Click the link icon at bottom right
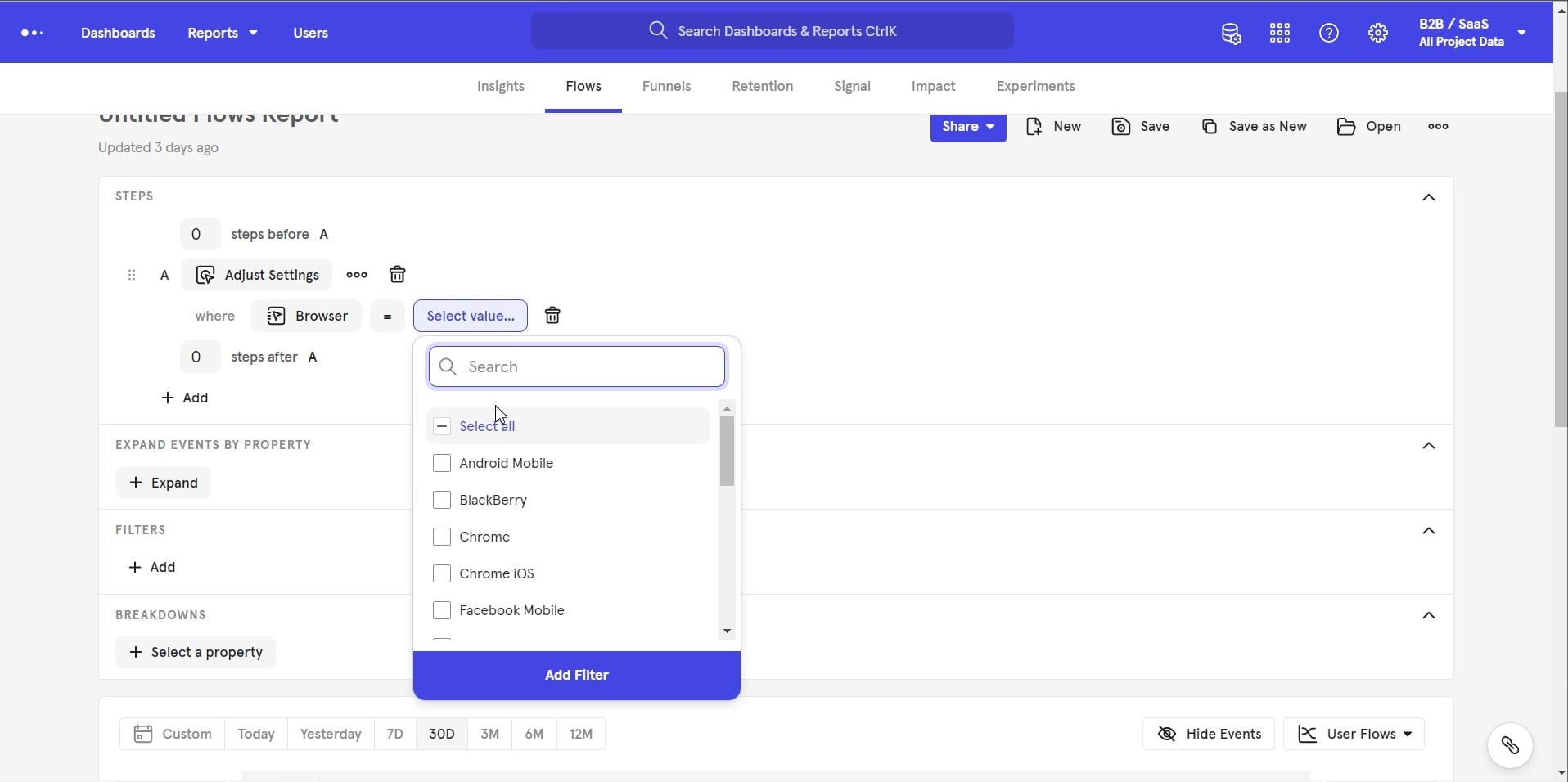This screenshot has width=1568, height=782. pos(1510,745)
